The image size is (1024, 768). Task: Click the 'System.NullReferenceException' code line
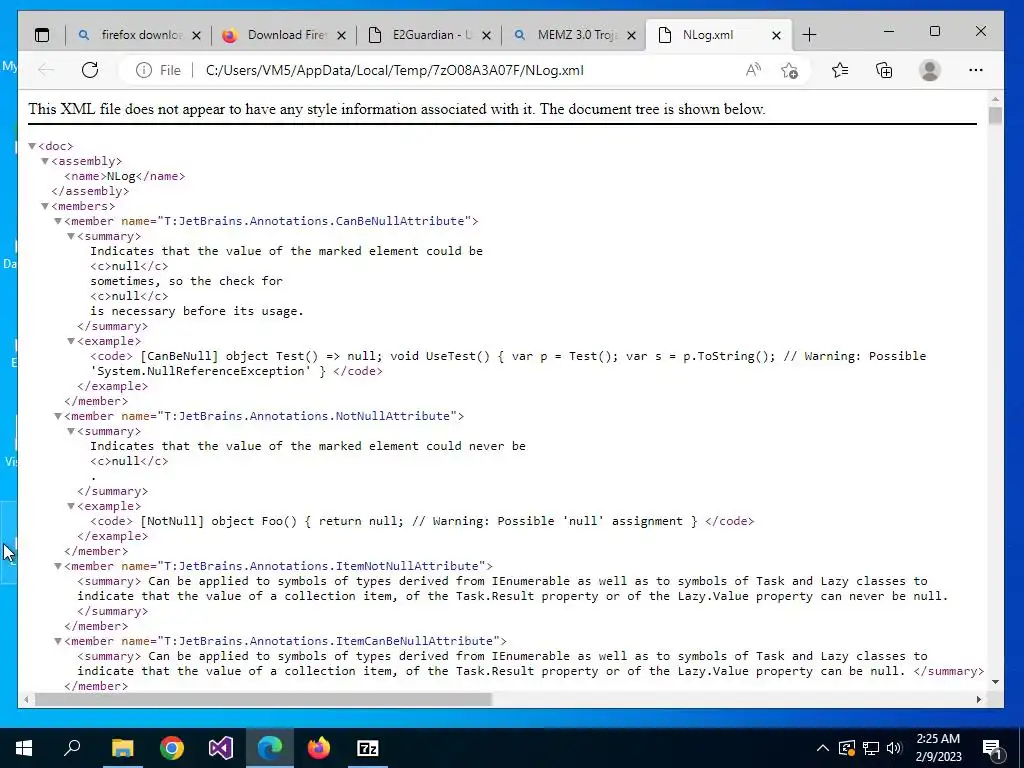pos(236,372)
